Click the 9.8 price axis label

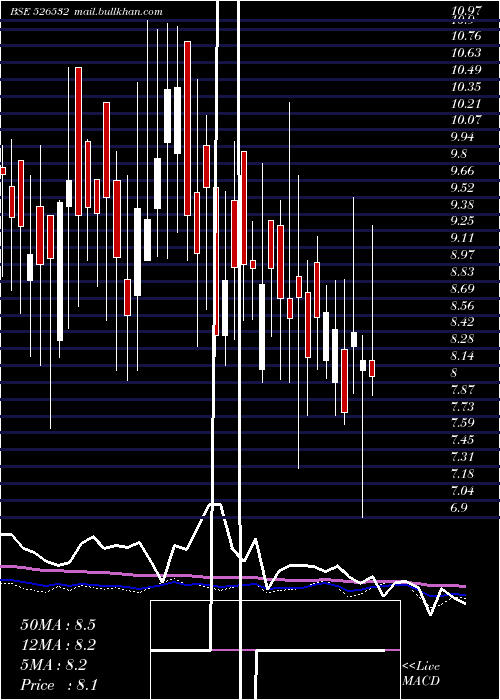tap(459, 154)
